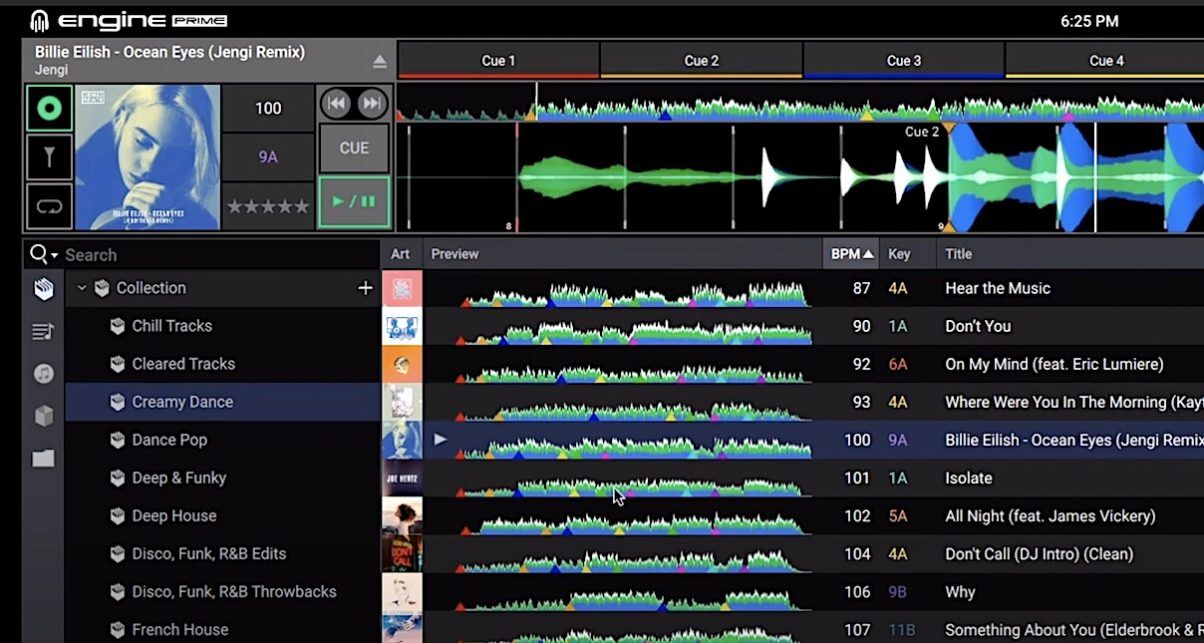This screenshot has width=1204, height=643.
Task: Click the CUE button
Action: coord(354,148)
